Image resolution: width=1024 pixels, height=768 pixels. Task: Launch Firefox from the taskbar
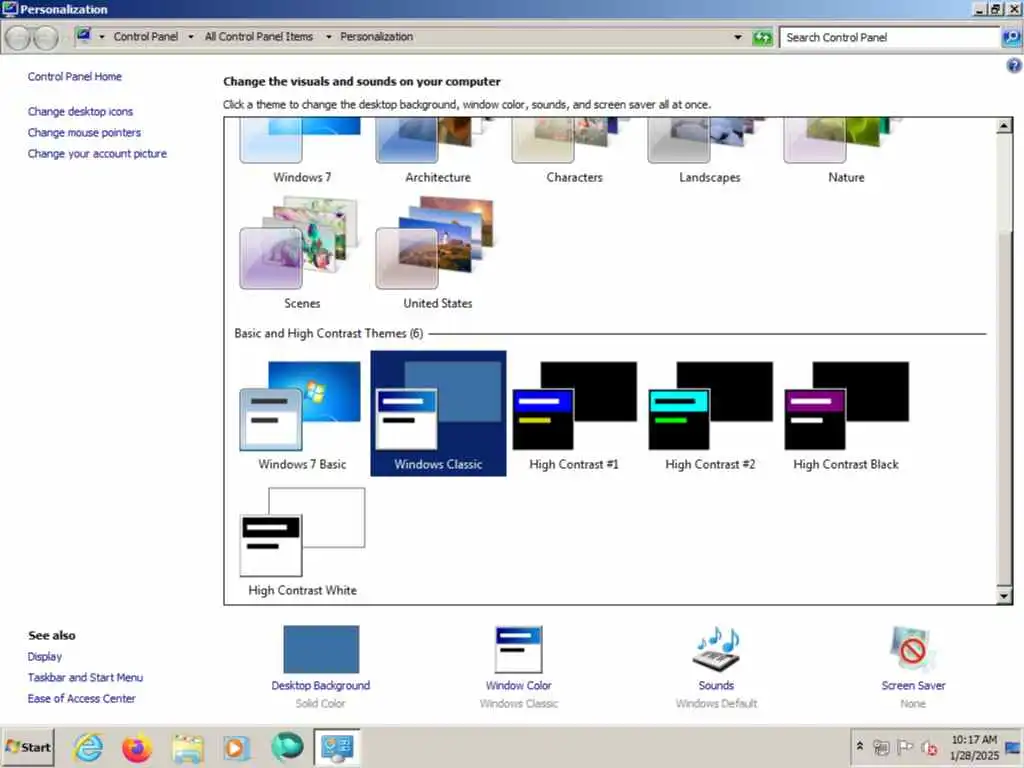coord(137,747)
